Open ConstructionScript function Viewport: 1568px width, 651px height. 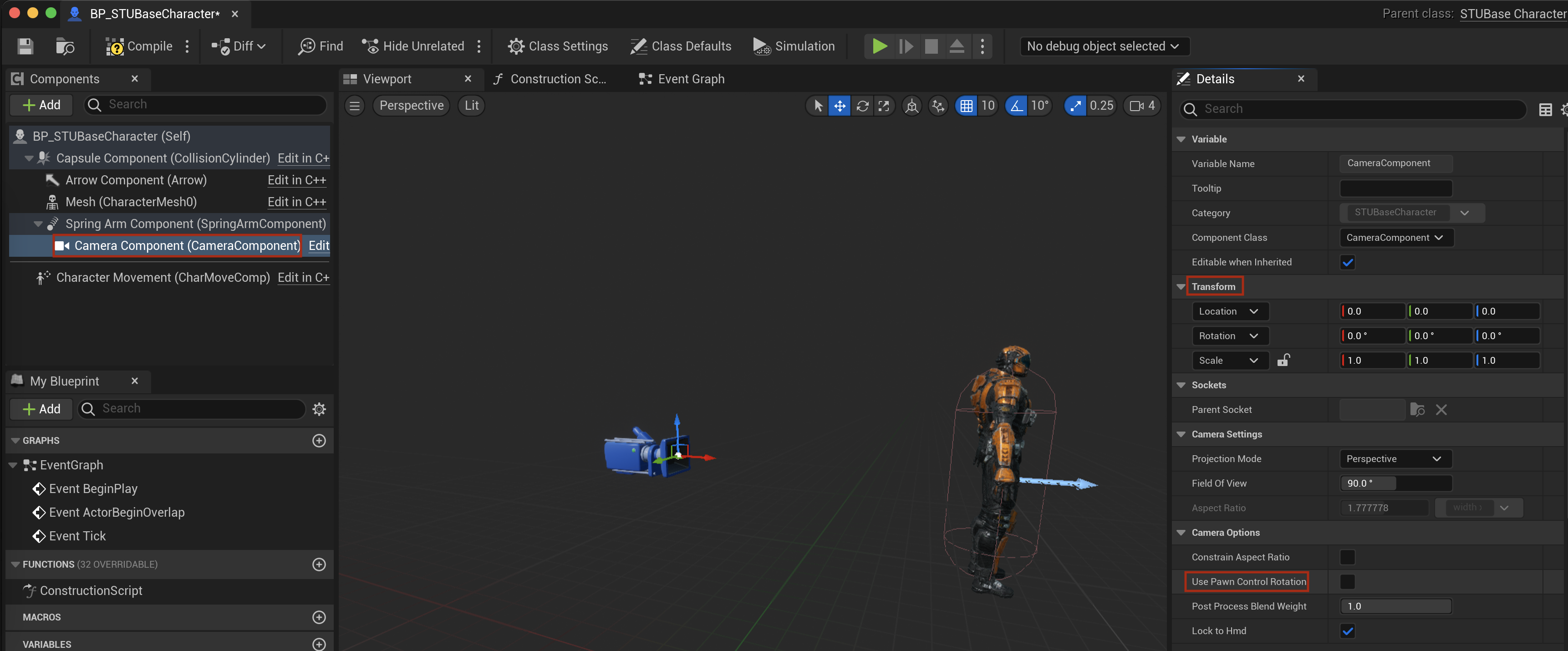(x=91, y=591)
